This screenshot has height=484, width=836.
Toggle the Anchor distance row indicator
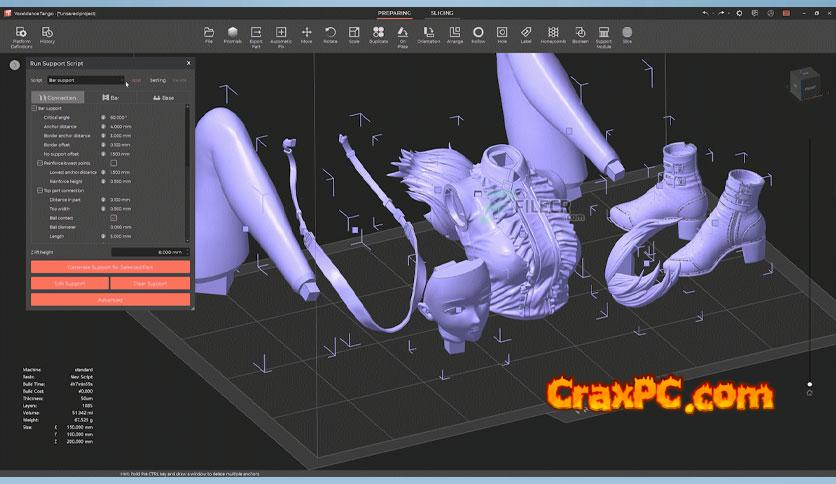click(103, 126)
